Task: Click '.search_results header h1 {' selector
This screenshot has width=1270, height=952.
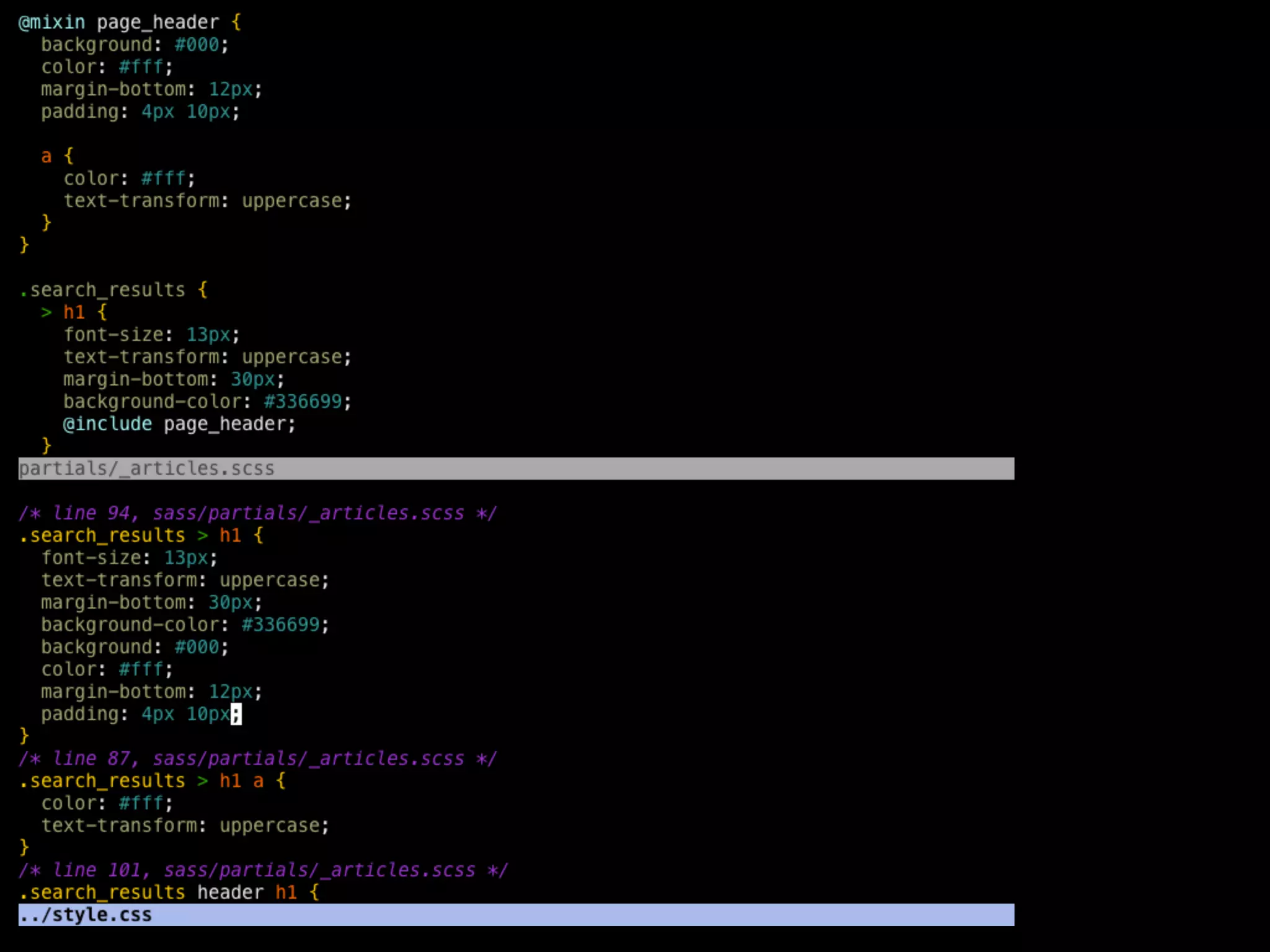Action: click(169, 892)
